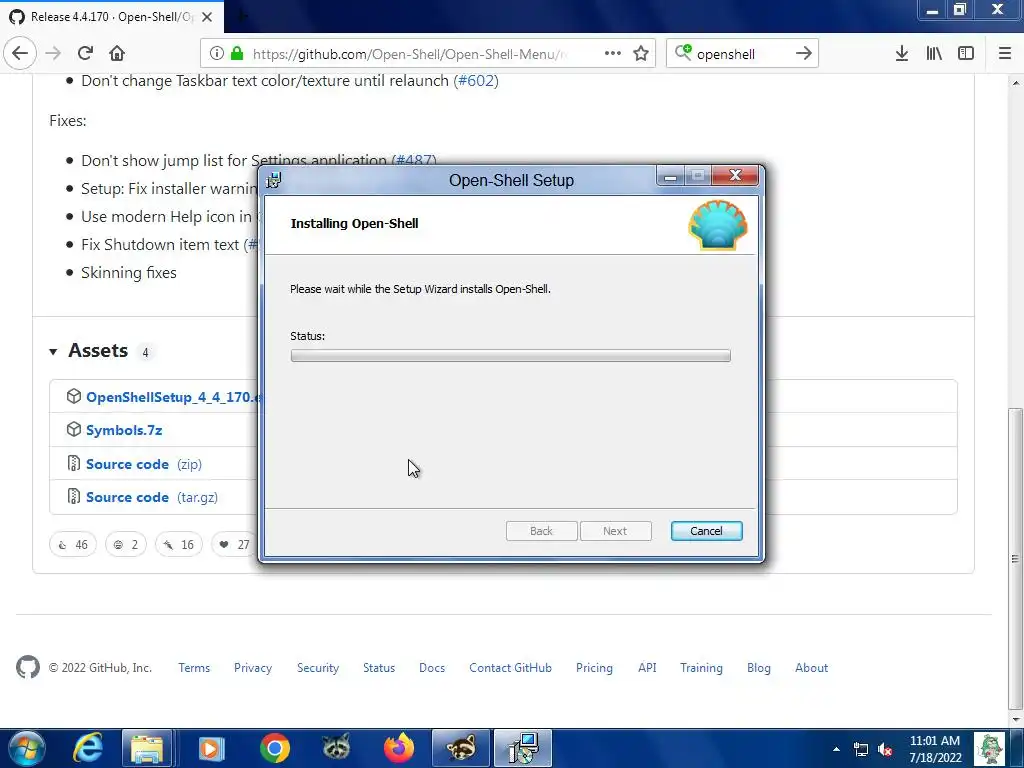Click package icon beside Symbols.7z

pyautogui.click(x=74, y=430)
